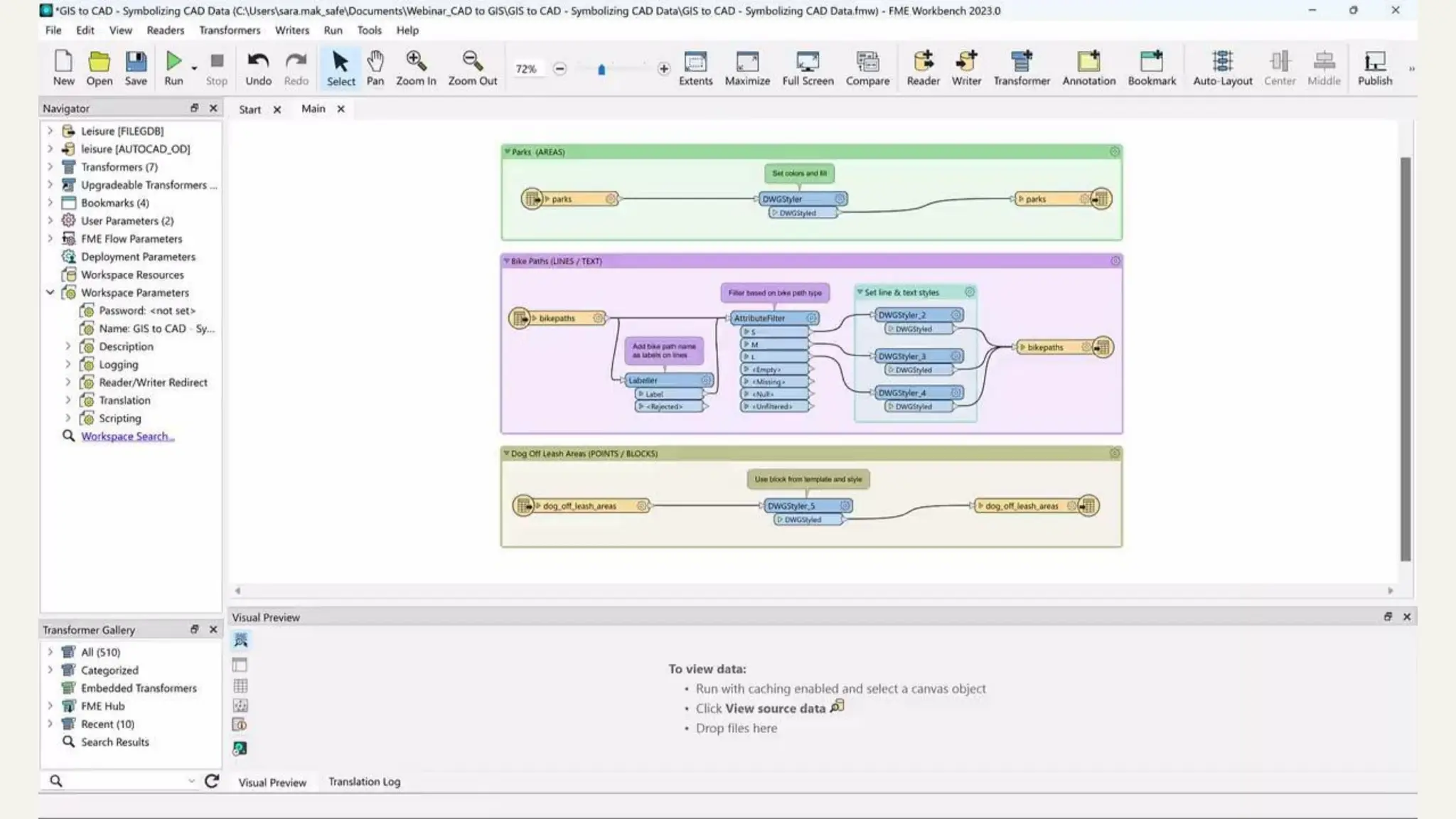Click the Auto-Layout toolbar icon
1456x819 pixels.
tap(1222, 62)
